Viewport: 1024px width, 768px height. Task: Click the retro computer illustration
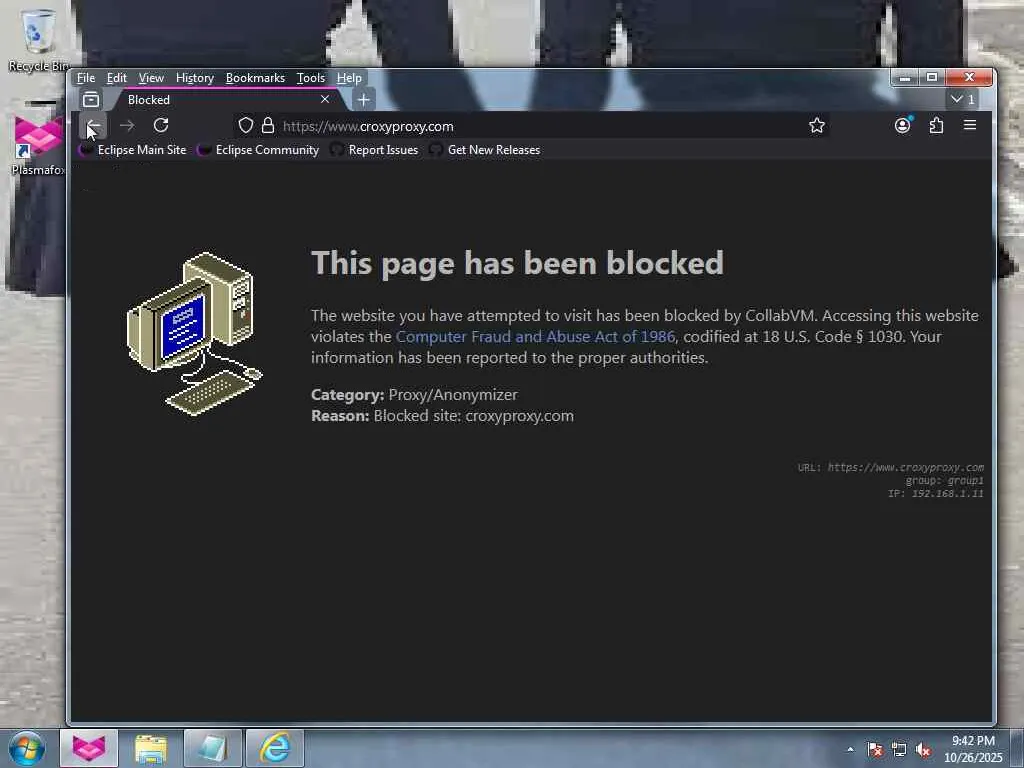pyautogui.click(x=194, y=333)
